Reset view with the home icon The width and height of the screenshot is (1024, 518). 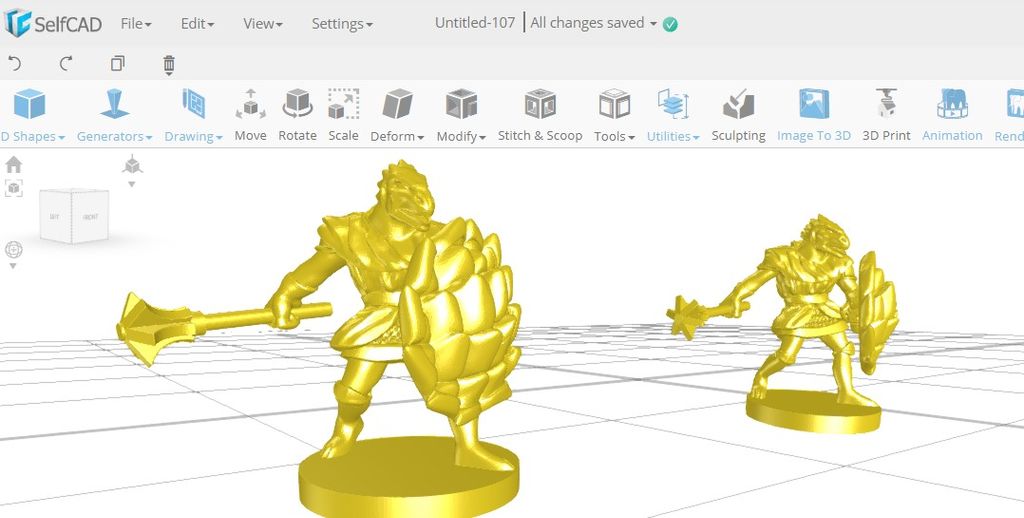pyautogui.click(x=14, y=165)
